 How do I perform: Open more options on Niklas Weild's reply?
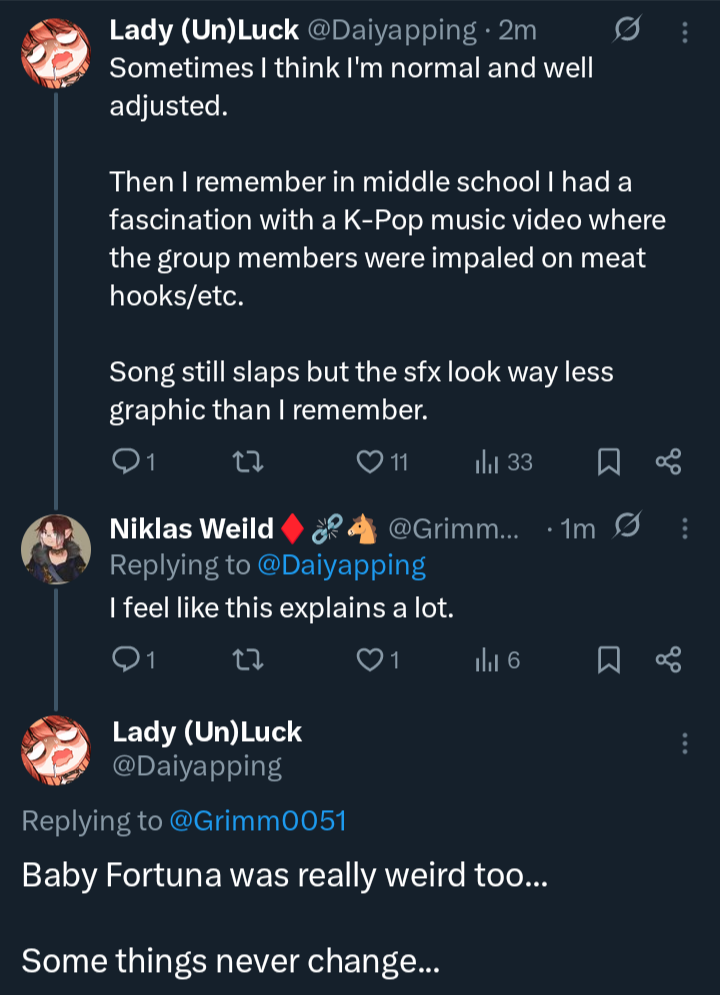[x=685, y=527]
